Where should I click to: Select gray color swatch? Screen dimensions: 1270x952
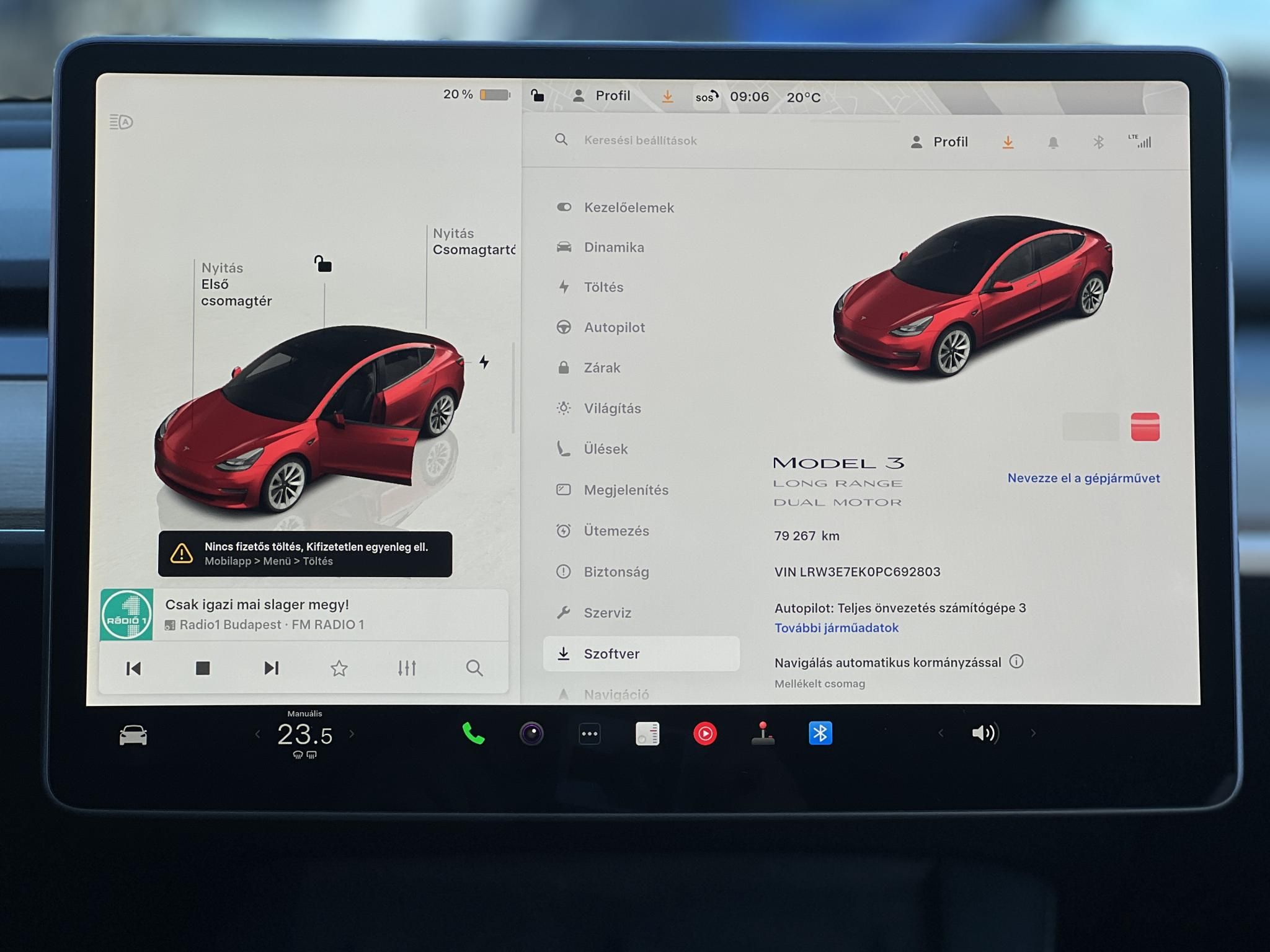[1091, 427]
